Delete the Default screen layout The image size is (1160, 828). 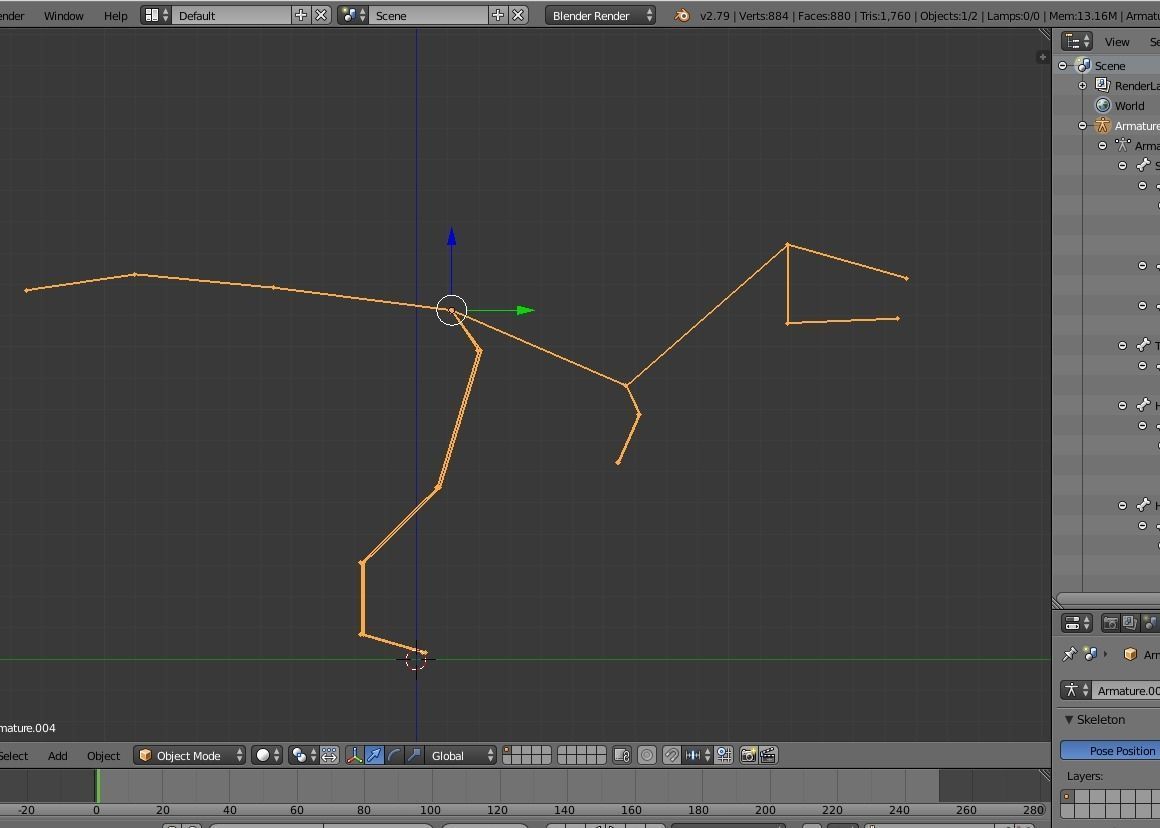click(320, 16)
